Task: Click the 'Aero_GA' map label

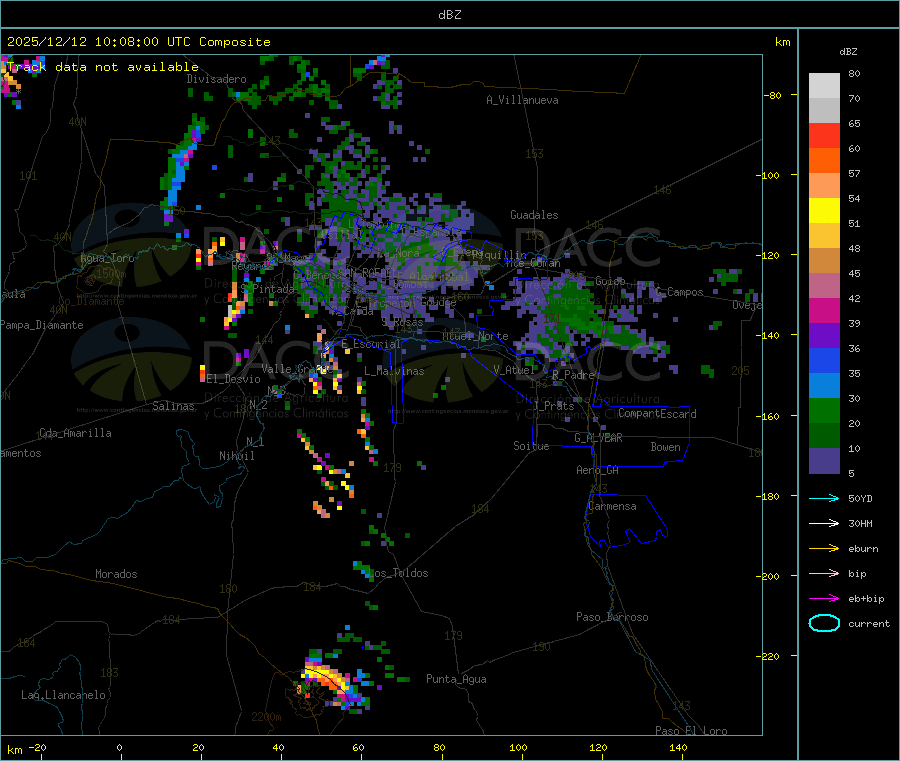Action: 598,470
